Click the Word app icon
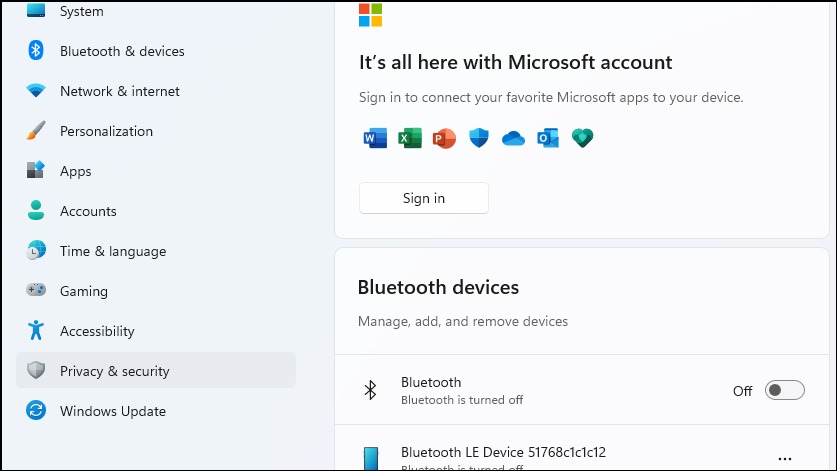This screenshot has height=471, width=837. (375, 138)
